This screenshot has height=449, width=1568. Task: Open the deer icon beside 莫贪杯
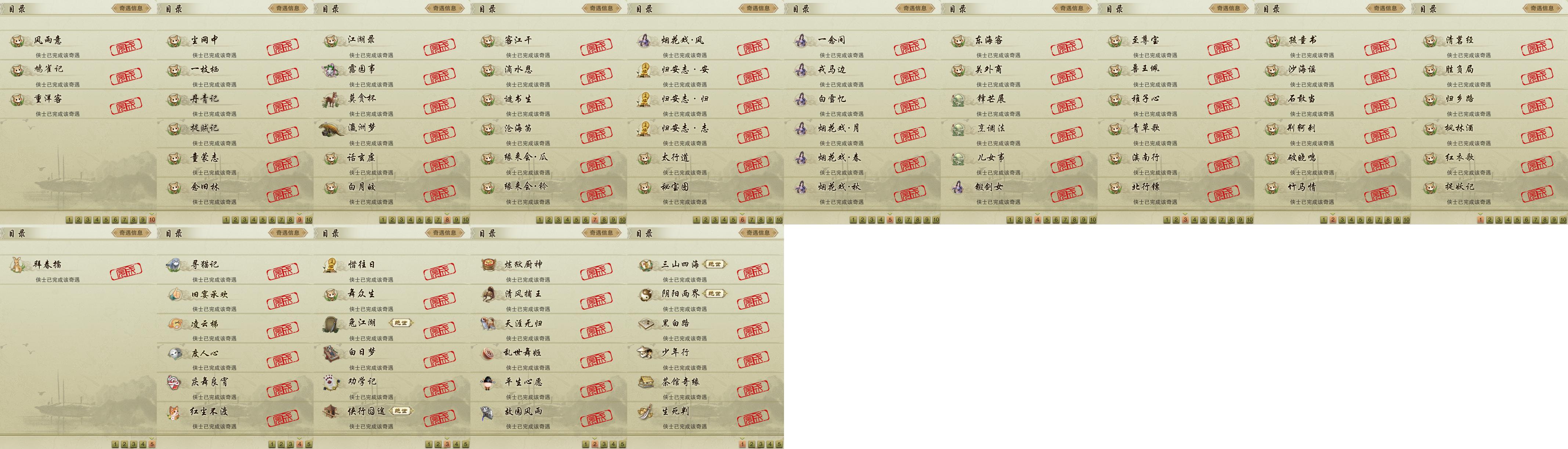coord(332,99)
